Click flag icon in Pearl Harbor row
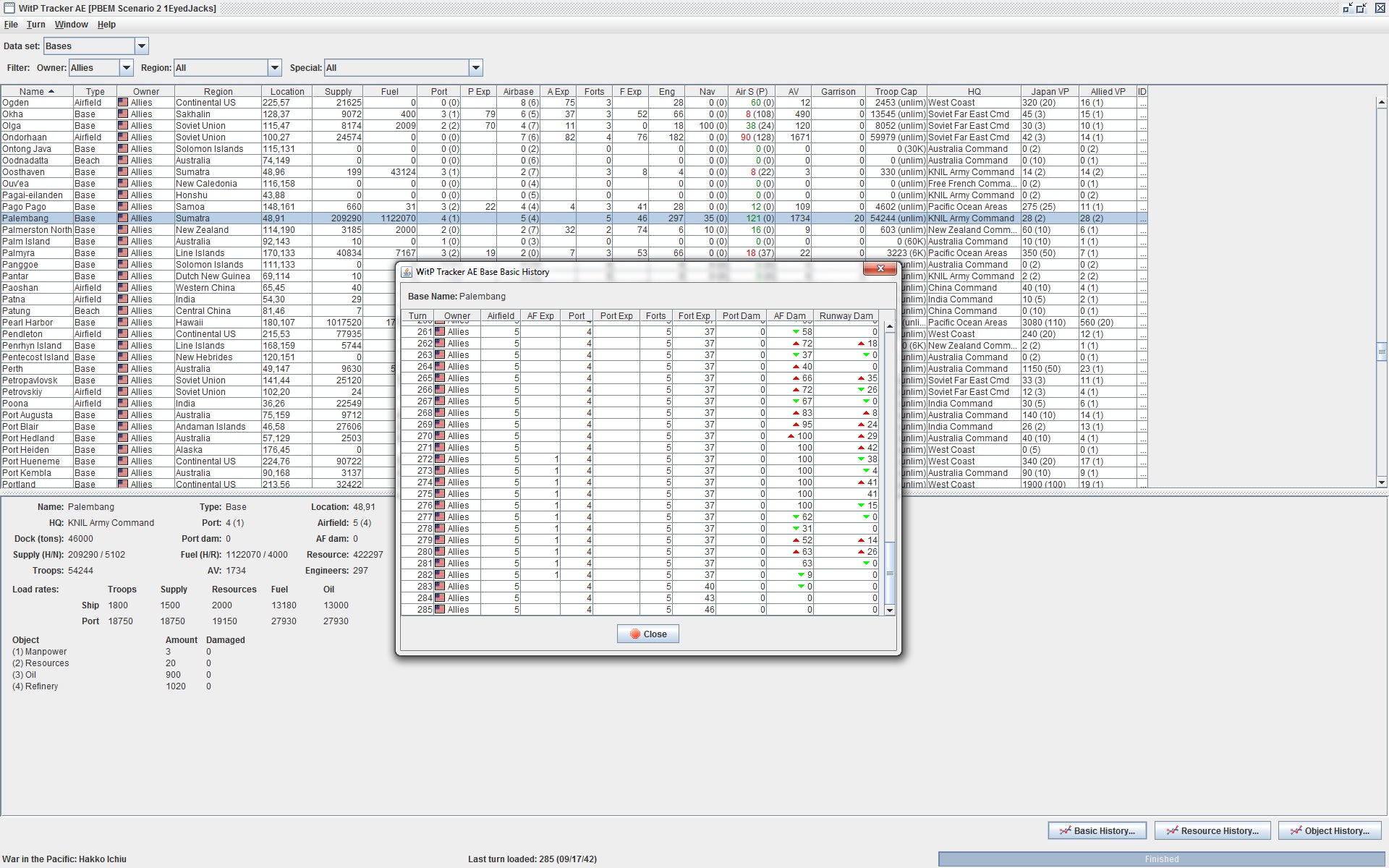 (122, 323)
